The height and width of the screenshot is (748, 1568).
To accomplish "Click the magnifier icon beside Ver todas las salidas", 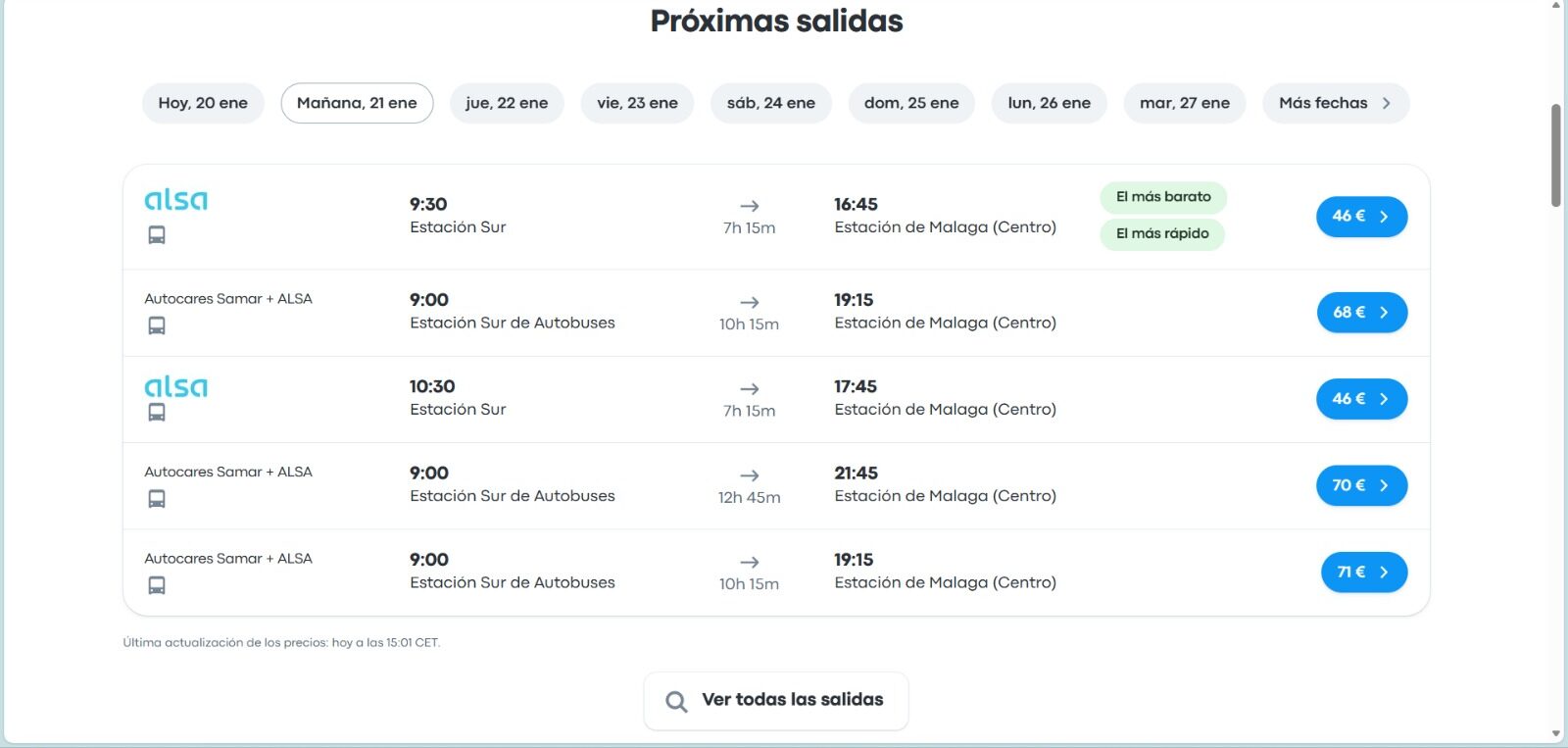I will (x=676, y=701).
